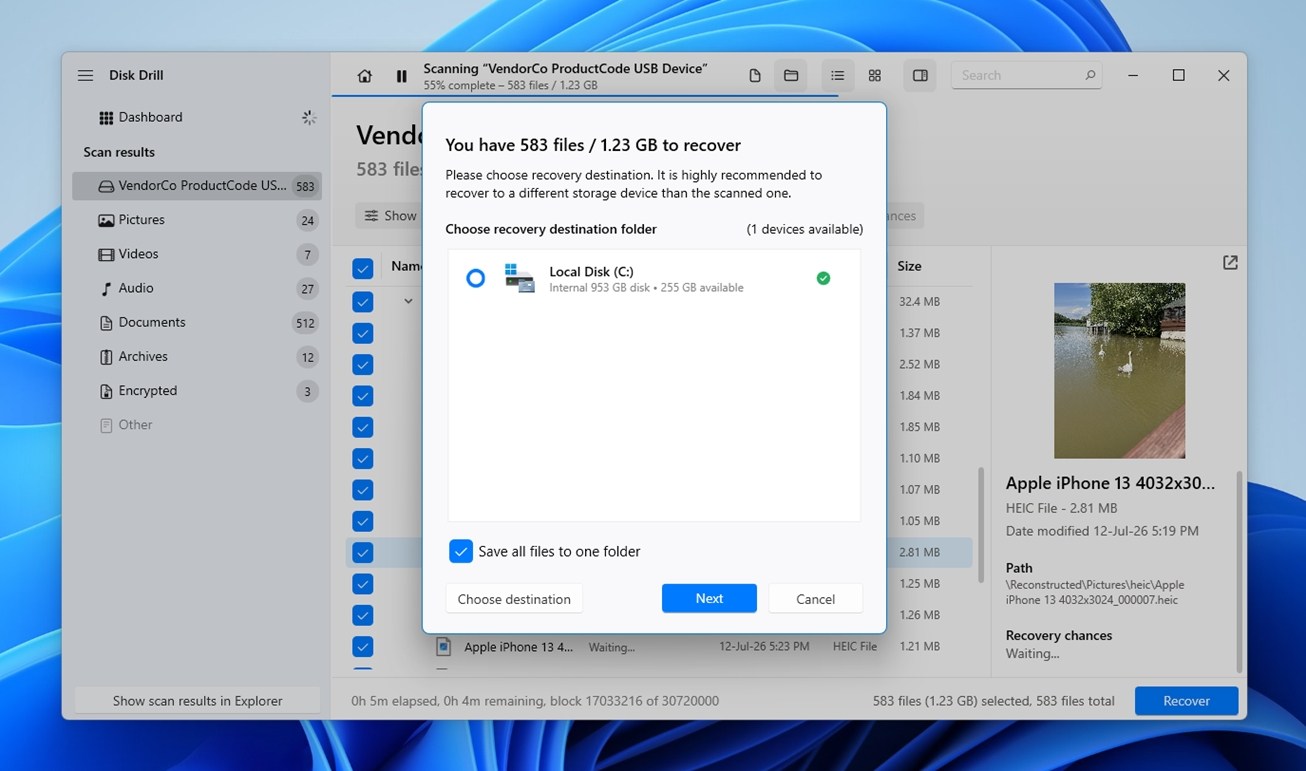Viewport: 1306px width, 771px height.
Task: Click Next in recovery dialog
Action: 709,598
